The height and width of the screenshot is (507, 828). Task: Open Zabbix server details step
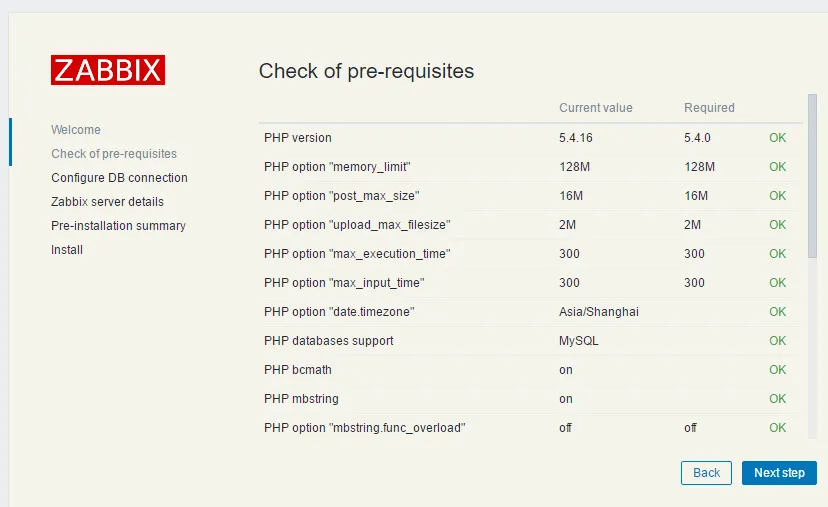coord(107,202)
